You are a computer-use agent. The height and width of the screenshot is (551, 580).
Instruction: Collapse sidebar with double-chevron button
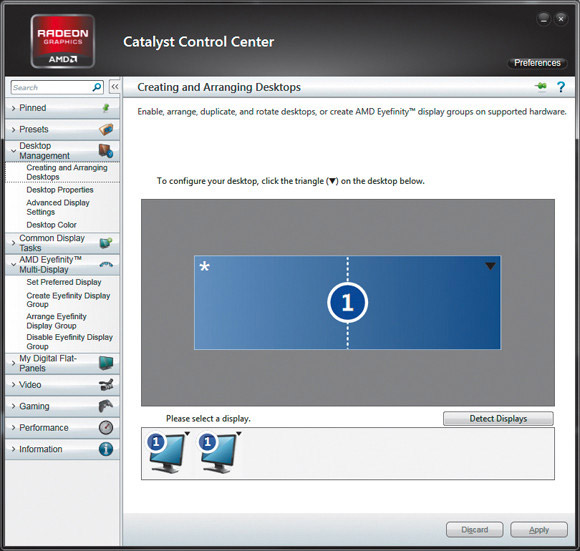tap(115, 87)
